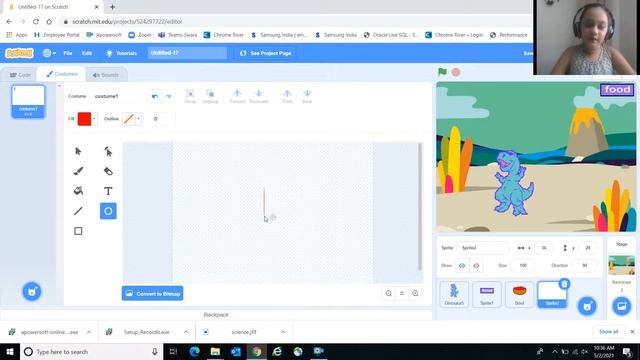Switch to the Sounds tab
The image size is (640, 360).
(x=106, y=75)
